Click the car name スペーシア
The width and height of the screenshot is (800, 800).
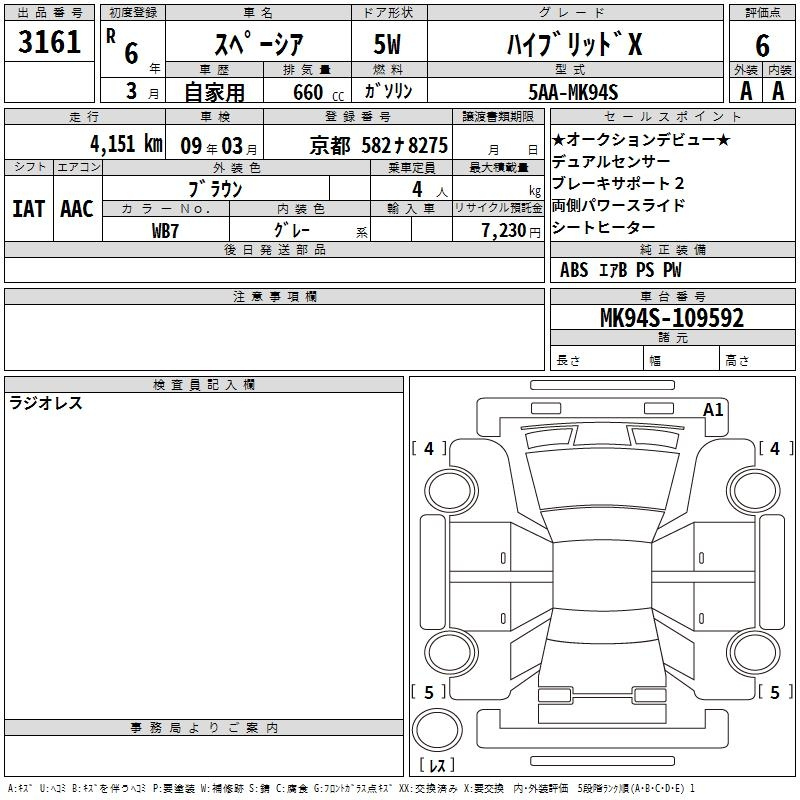click(x=259, y=44)
